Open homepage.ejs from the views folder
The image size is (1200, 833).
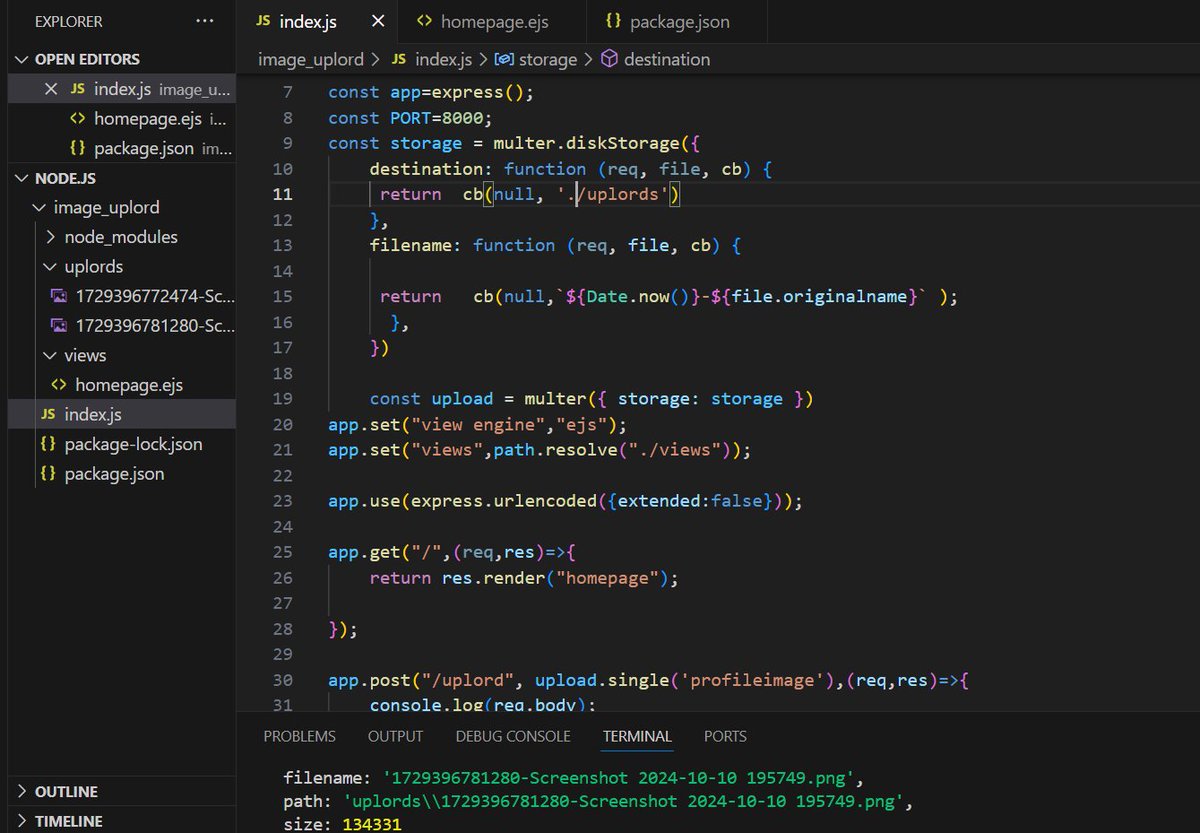pos(129,385)
